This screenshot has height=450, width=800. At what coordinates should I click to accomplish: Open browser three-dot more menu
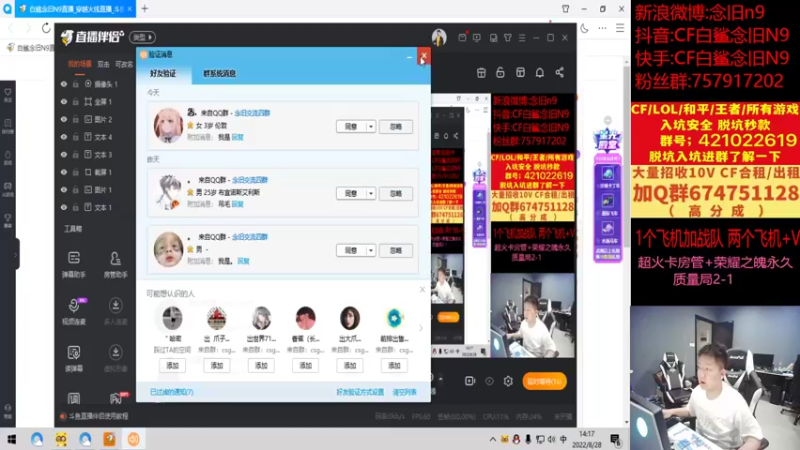tap(603, 29)
